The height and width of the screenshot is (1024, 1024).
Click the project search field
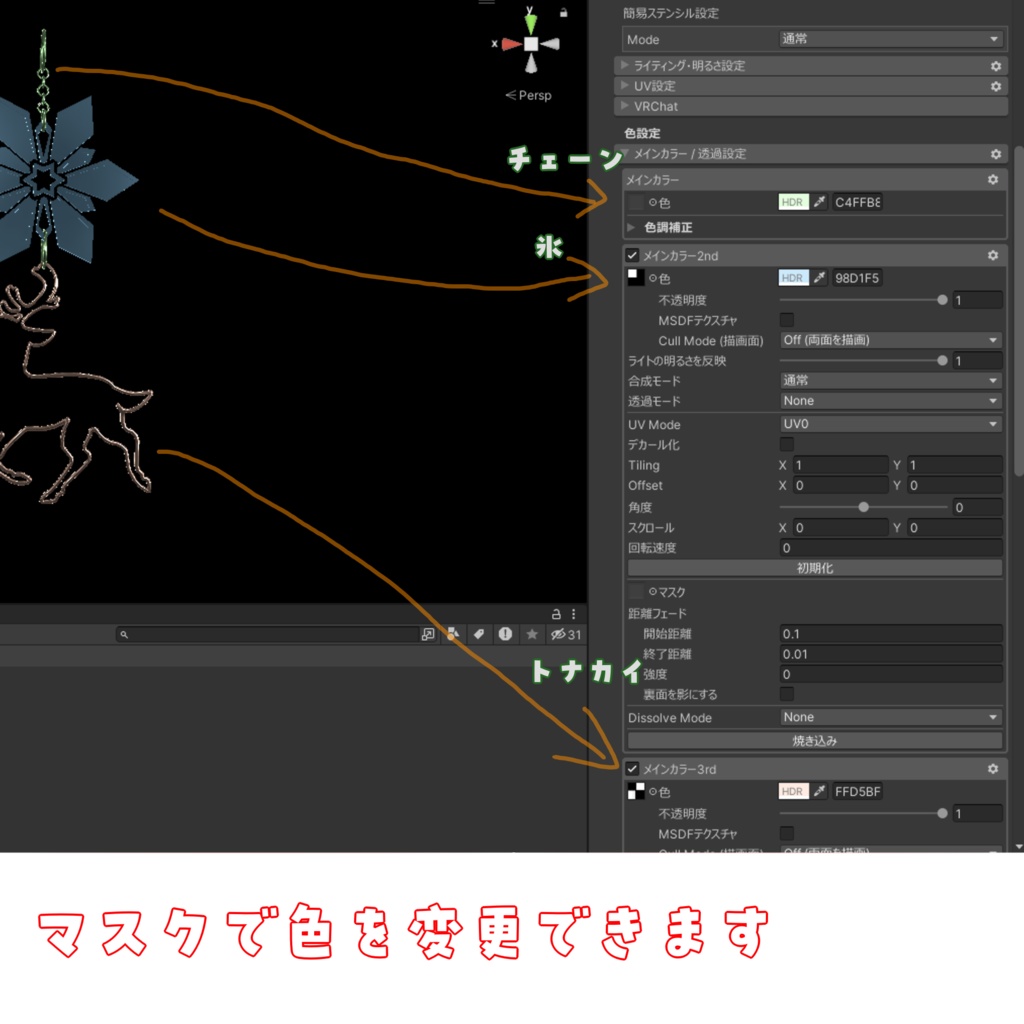[268, 634]
